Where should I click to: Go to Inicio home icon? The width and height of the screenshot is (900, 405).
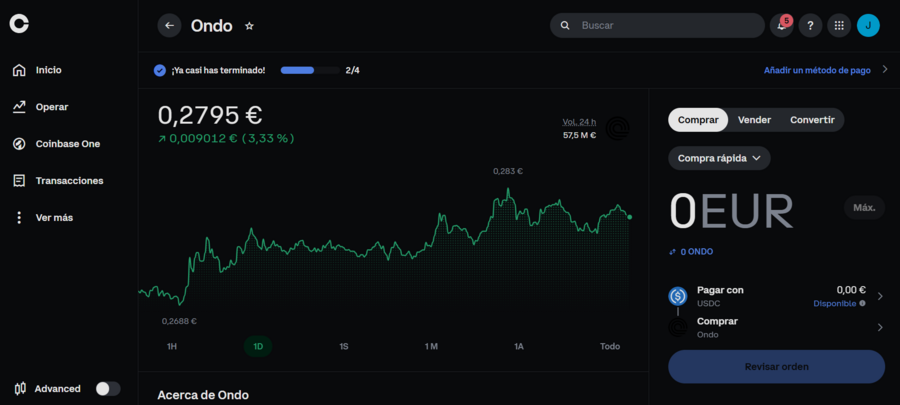click(x=19, y=71)
